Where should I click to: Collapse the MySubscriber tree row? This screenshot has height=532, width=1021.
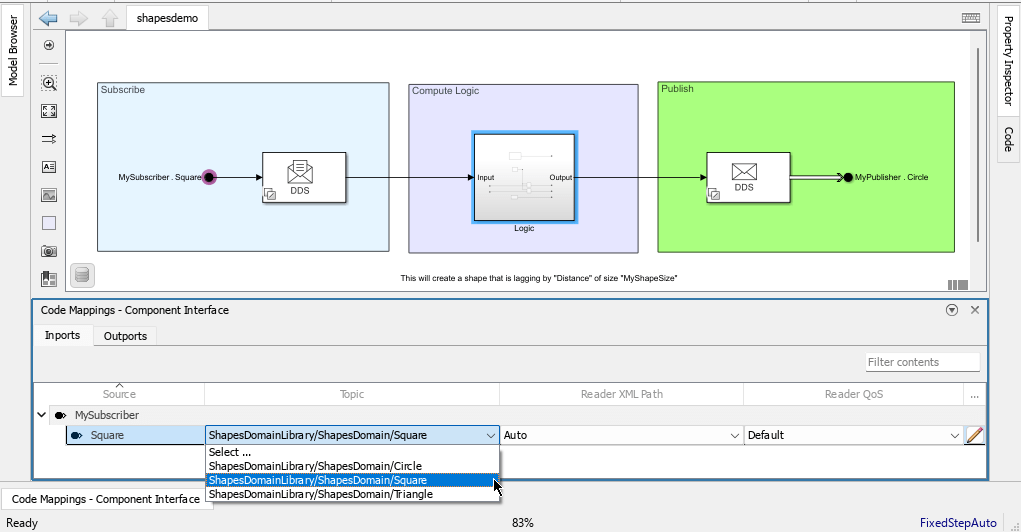tap(42, 415)
